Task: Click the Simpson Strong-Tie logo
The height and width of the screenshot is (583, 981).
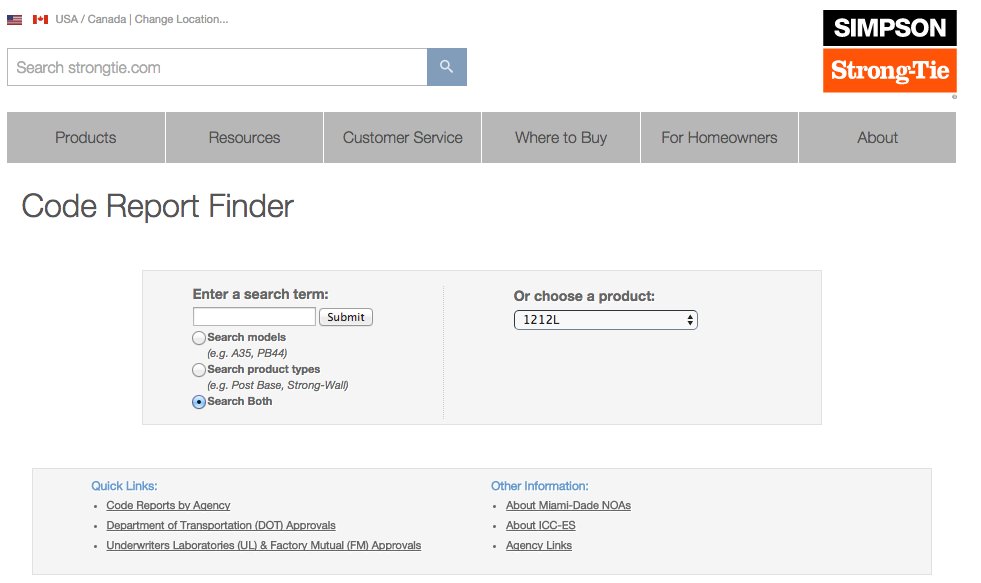Action: (889, 51)
